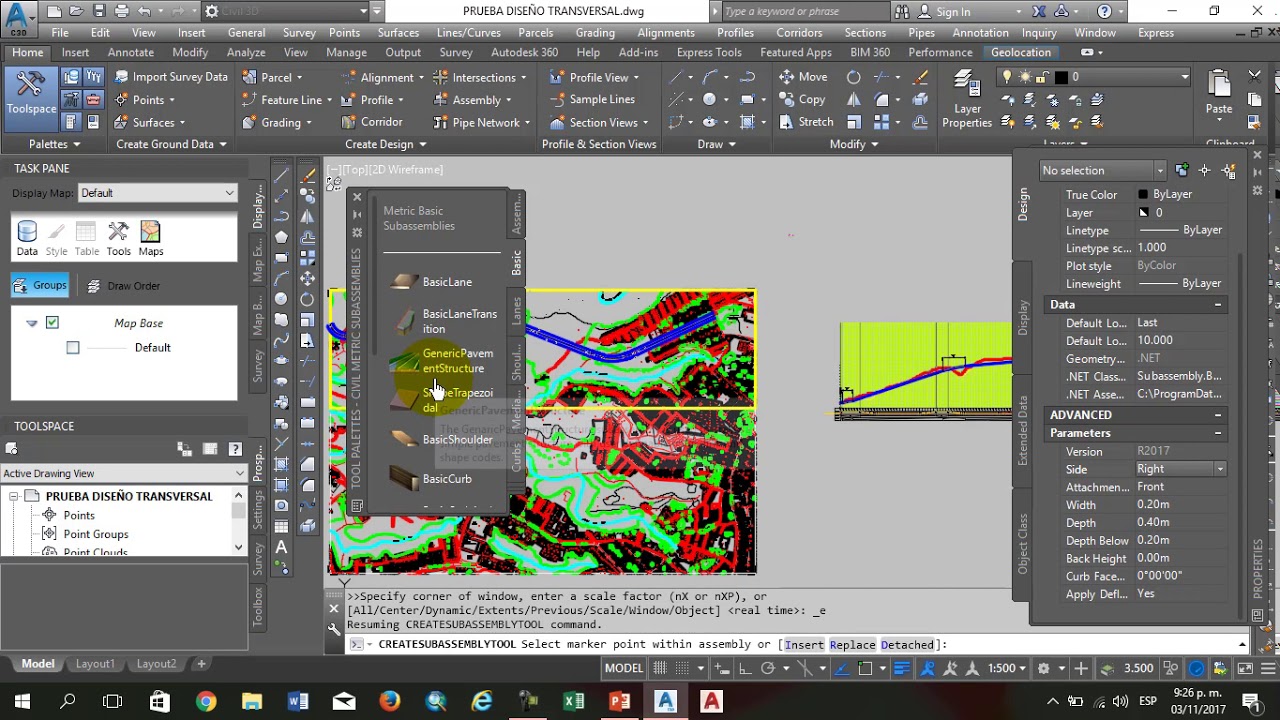This screenshot has height=720, width=1280.
Task: Collapse the Data section in Properties
Action: (x=1217, y=305)
